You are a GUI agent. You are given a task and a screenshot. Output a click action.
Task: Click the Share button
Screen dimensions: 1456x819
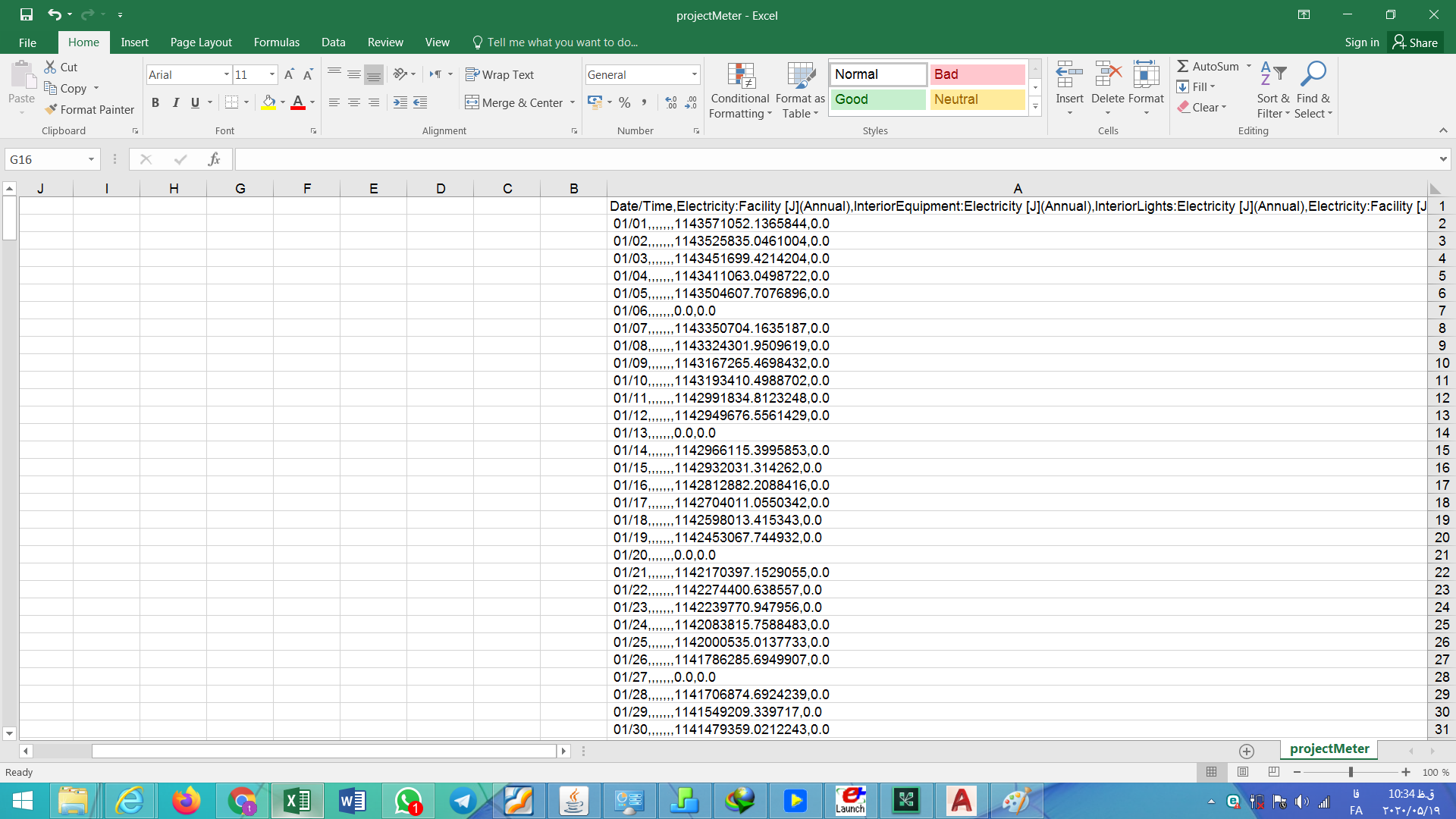coord(1415,42)
